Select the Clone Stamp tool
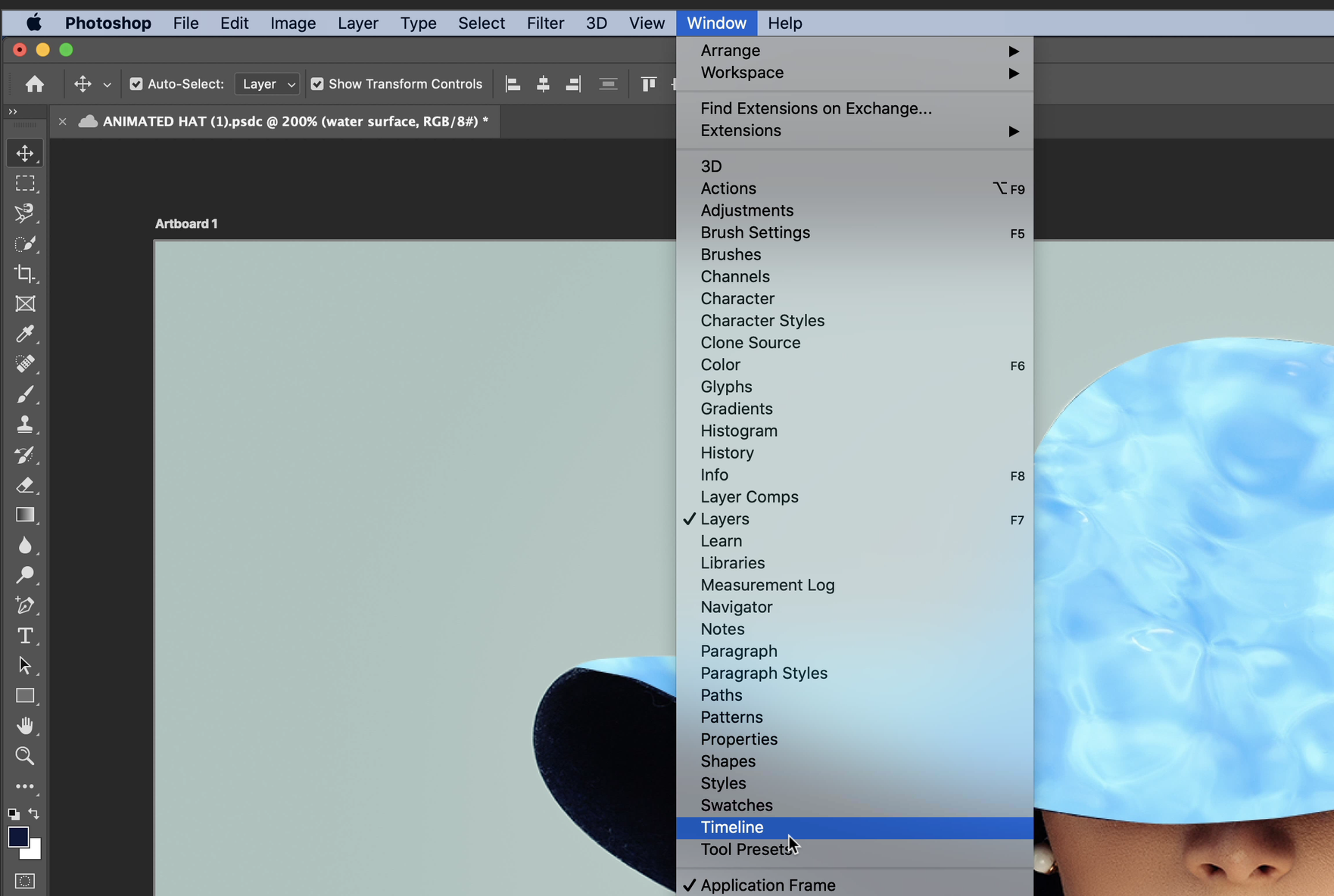1334x896 pixels. 25,425
